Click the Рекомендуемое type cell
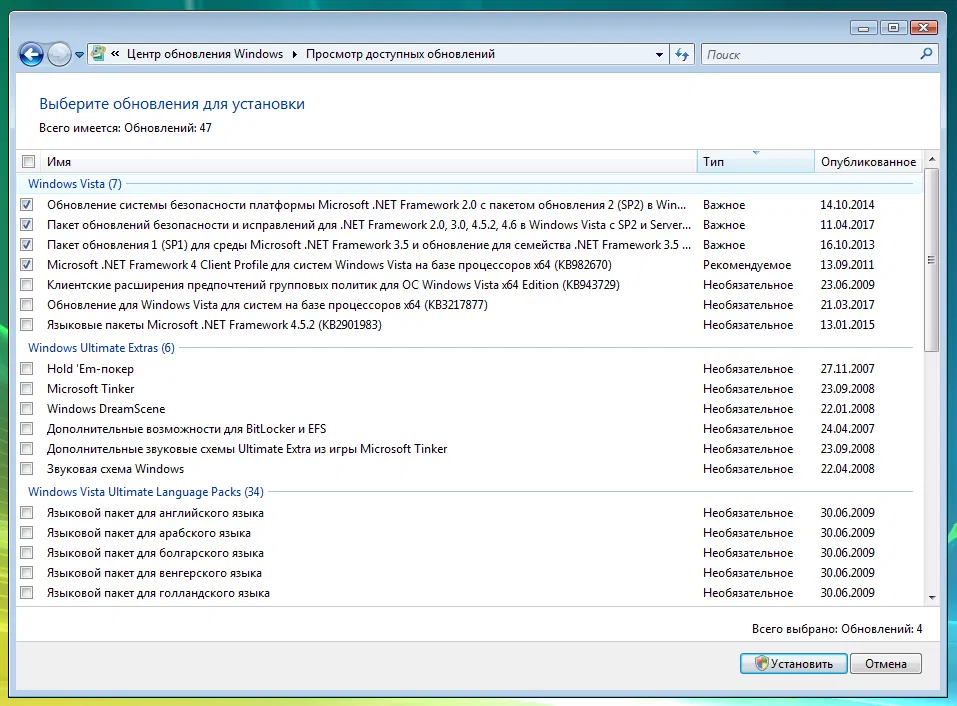This screenshot has height=706, width=957. [747, 265]
